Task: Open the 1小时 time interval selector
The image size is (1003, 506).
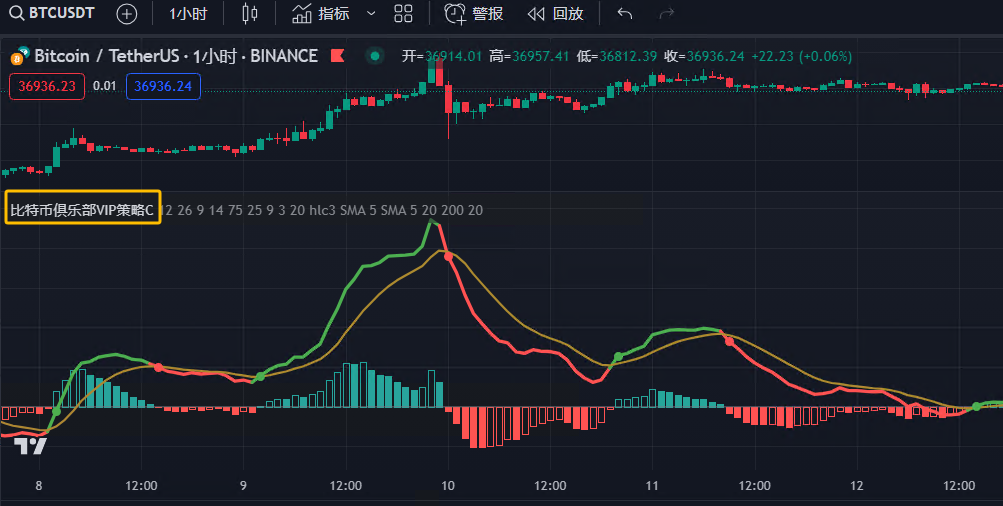Action: (188, 14)
